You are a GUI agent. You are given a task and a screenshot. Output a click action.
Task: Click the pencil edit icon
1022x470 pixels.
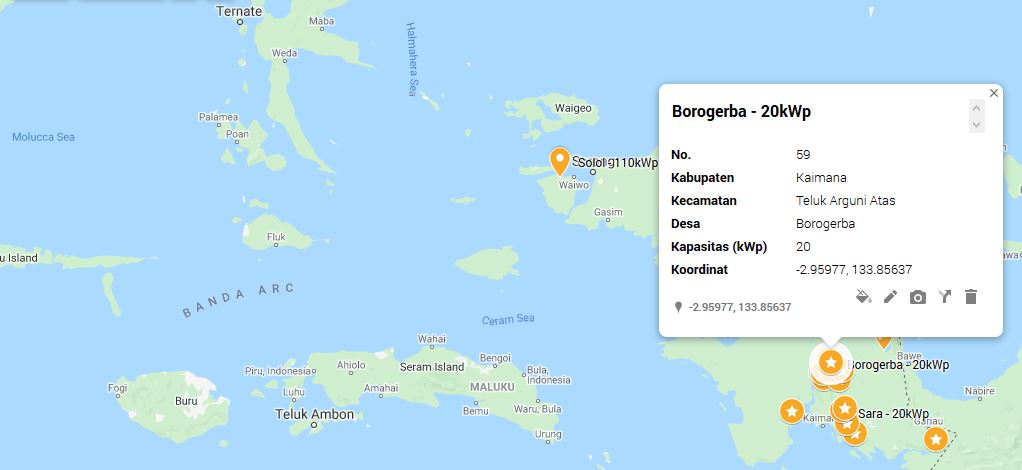pyautogui.click(x=890, y=297)
